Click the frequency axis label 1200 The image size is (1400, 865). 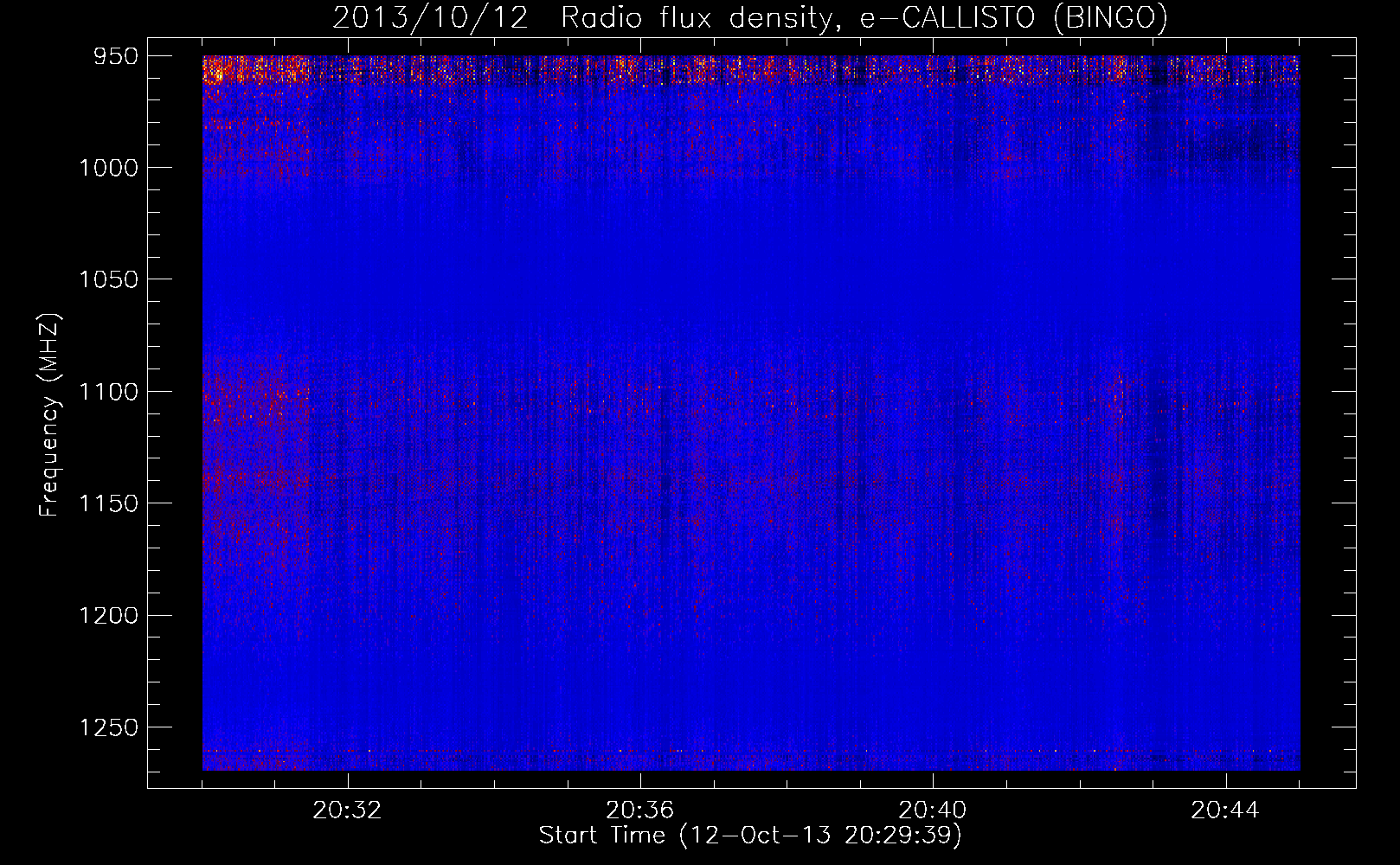point(109,615)
